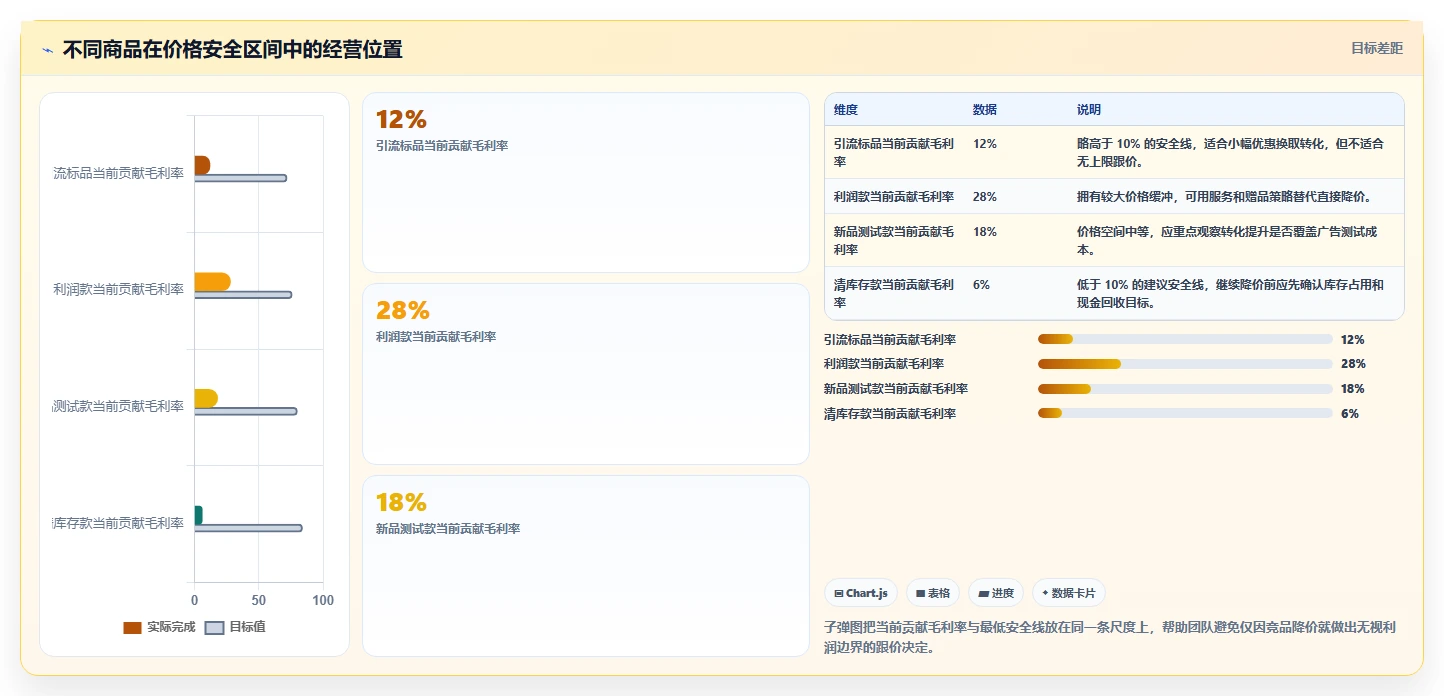Viewport: 1444px width, 696px height.
Task: Click the small icon before the panel title
Action: 47,50
